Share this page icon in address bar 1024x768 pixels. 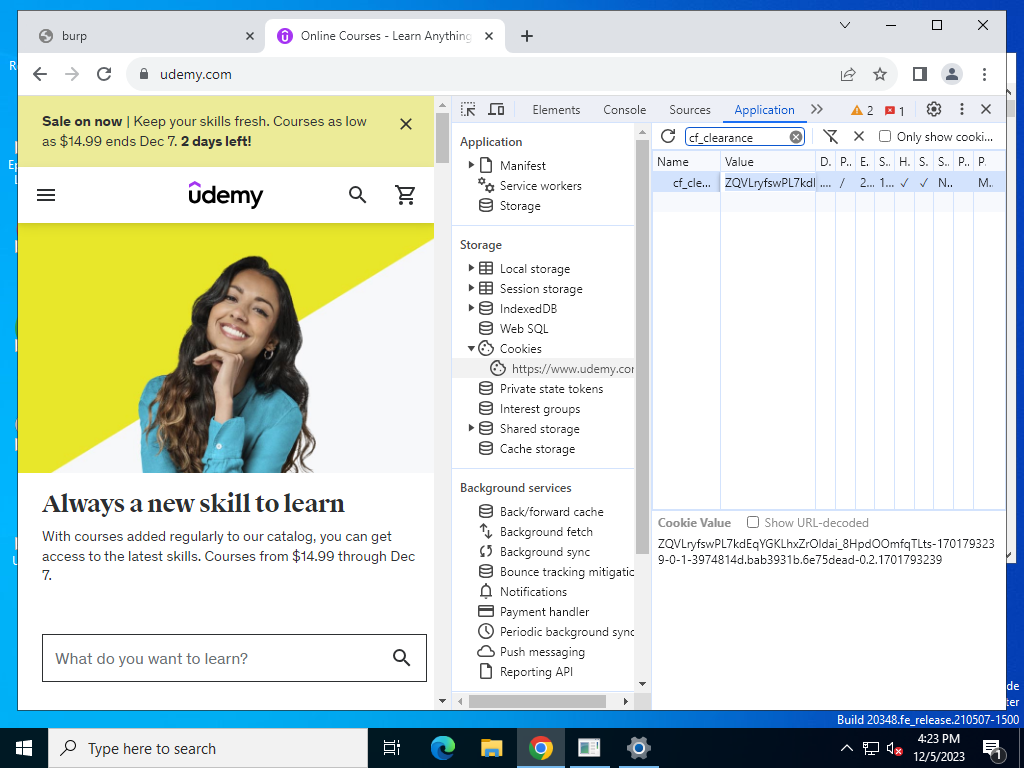tap(848, 74)
